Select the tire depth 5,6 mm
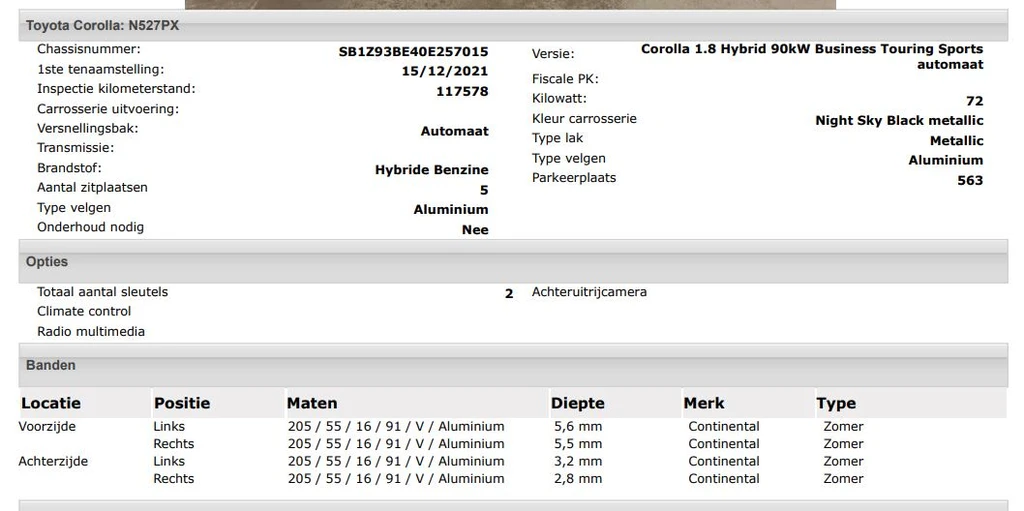Screen dimensions: 1024x511 click(578, 427)
